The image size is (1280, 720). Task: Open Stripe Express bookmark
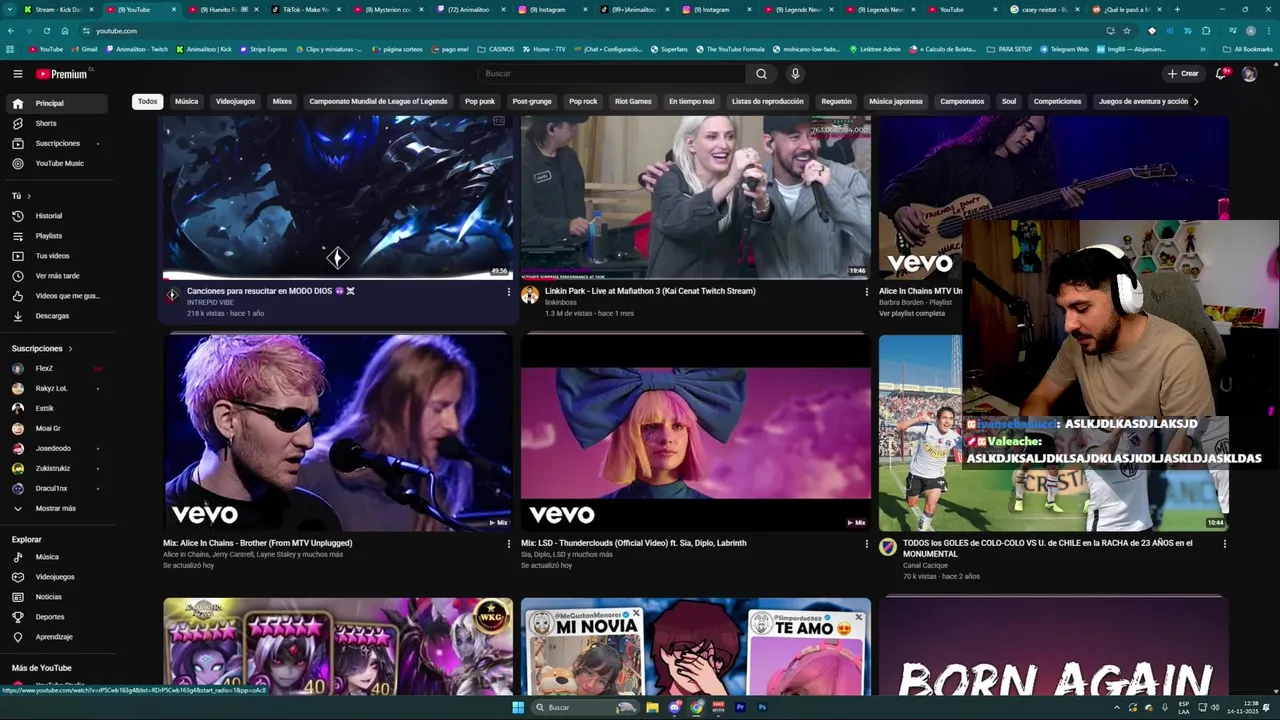262,49
